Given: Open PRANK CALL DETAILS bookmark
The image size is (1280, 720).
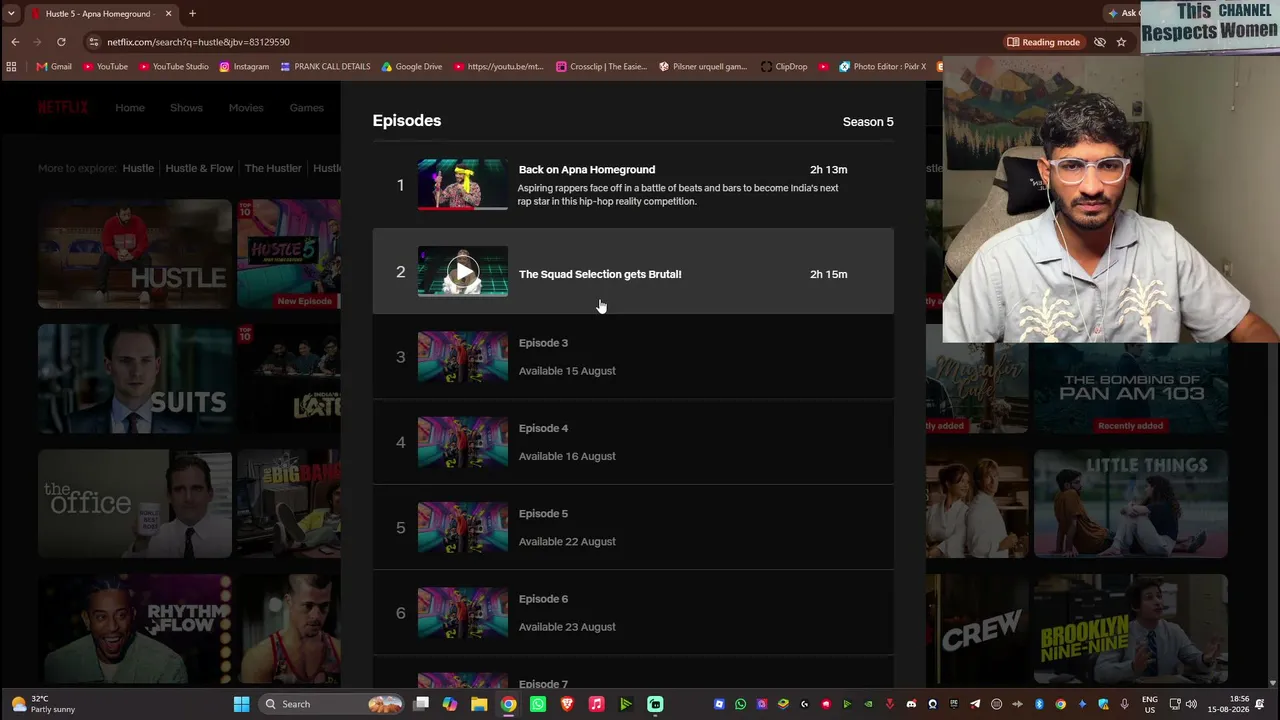Looking at the screenshot, I should 325,67.
